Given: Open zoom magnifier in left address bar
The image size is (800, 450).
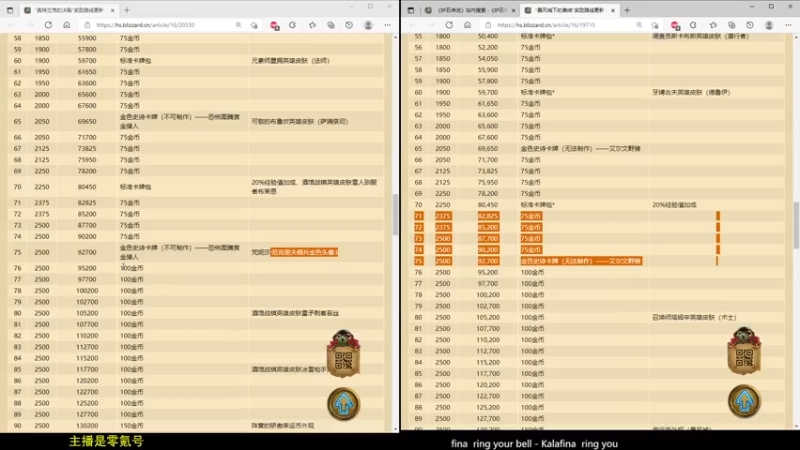Looking at the screenshot, I should pyautogui.click(x=238, y=25).
